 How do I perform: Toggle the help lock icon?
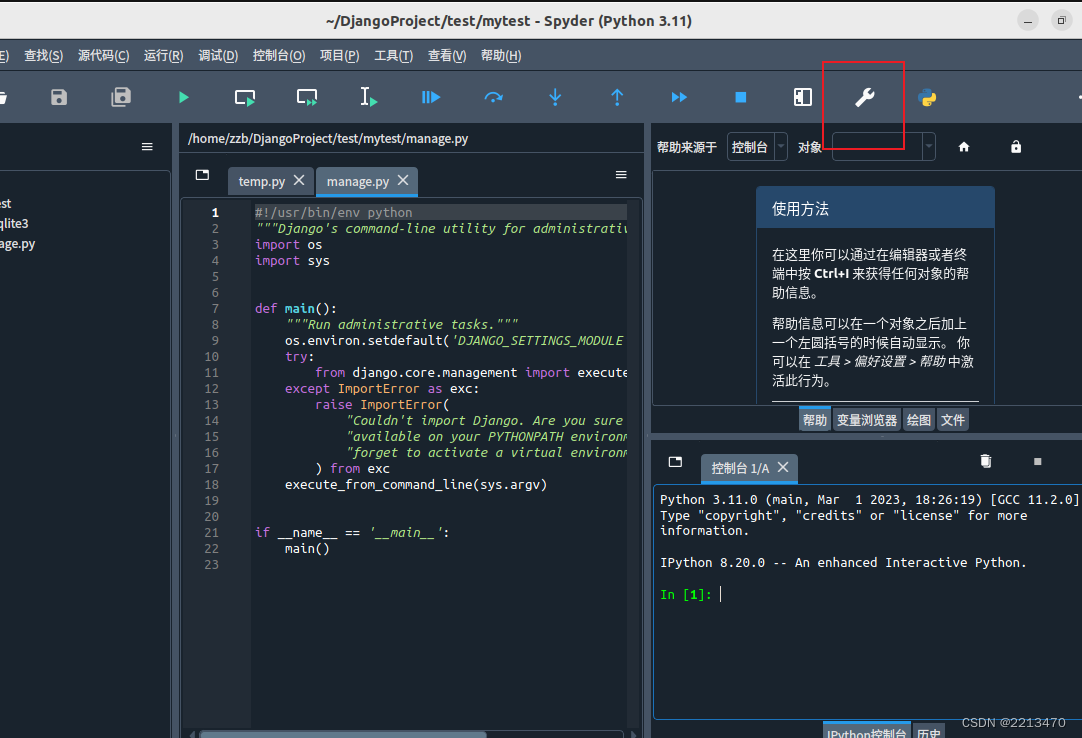click(x=1016, y=146)
